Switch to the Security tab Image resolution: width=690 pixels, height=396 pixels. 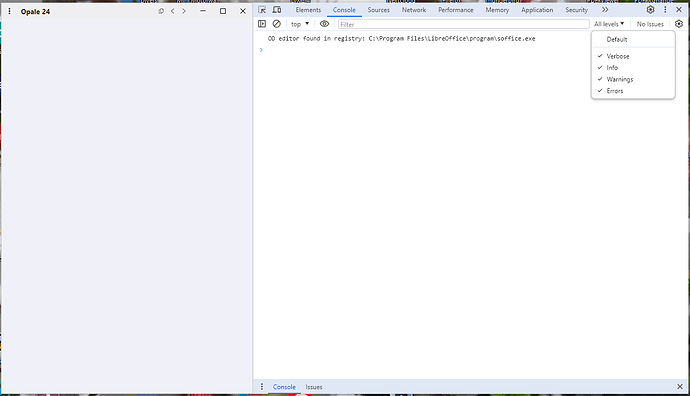click(576, 10)
